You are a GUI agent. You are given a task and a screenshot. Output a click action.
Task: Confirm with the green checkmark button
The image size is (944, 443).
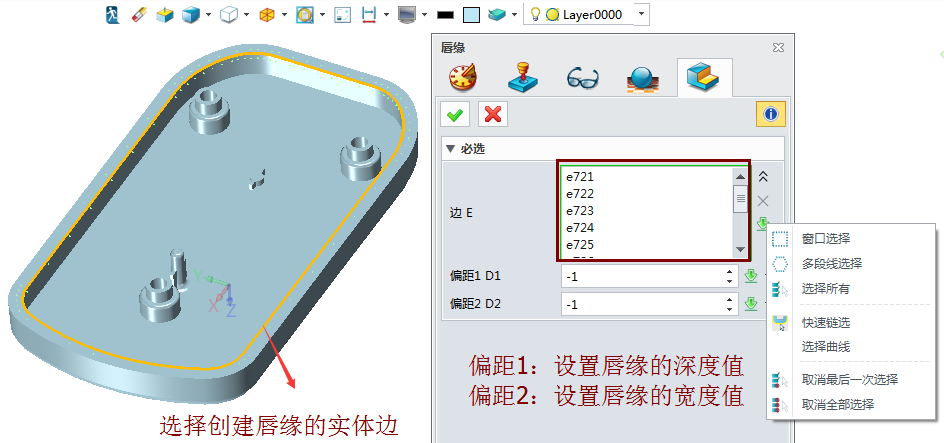click(x=456, y=114)
